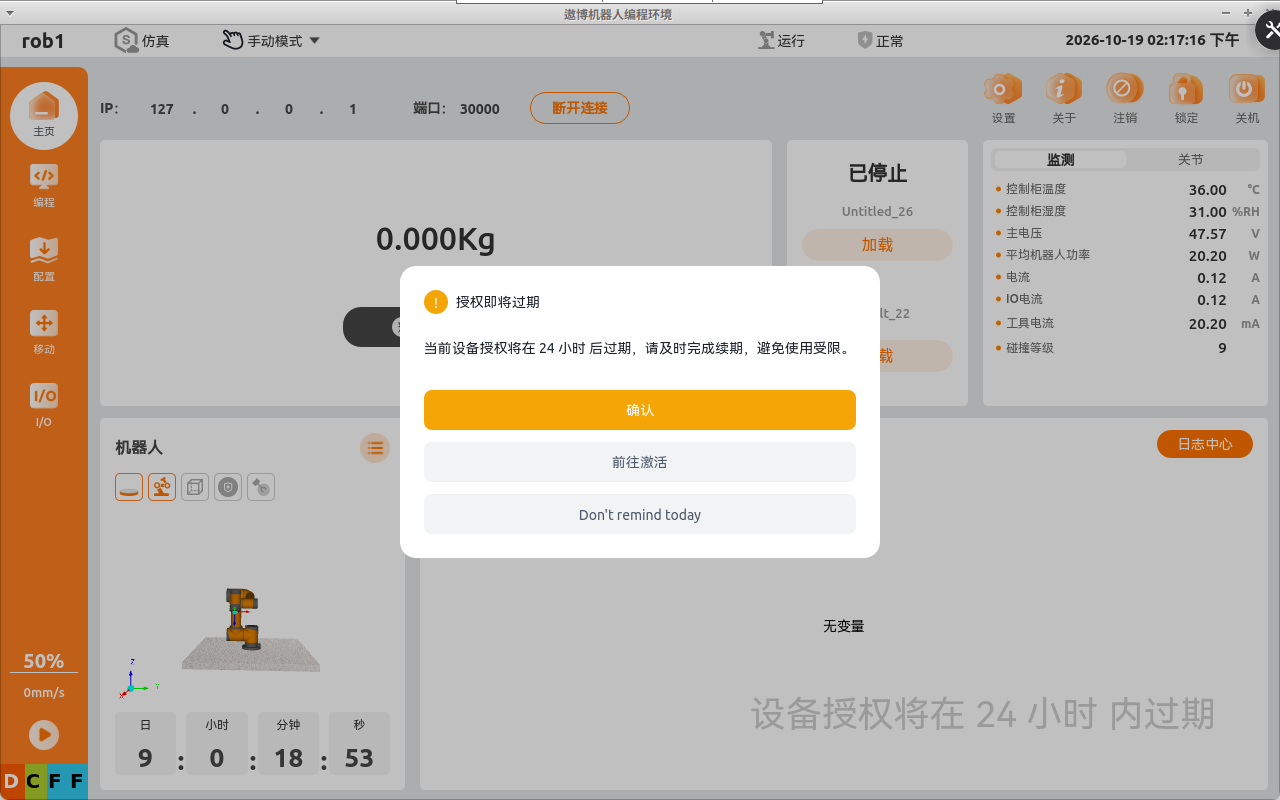Click the 关机 power-off icon
This screenshot has height=800, width=1280.
pyautogui.click(x=1247, y=99)
